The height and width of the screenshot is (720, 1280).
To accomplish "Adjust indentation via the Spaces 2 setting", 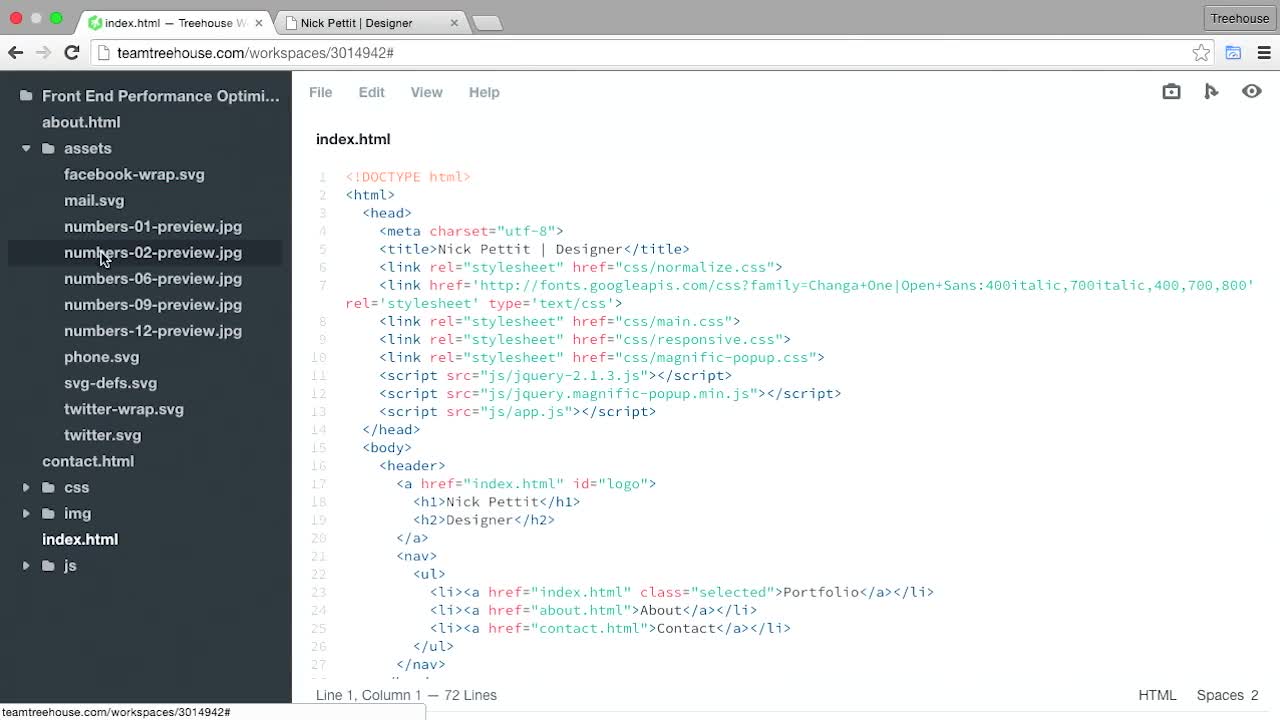I will coord(1225,695).
